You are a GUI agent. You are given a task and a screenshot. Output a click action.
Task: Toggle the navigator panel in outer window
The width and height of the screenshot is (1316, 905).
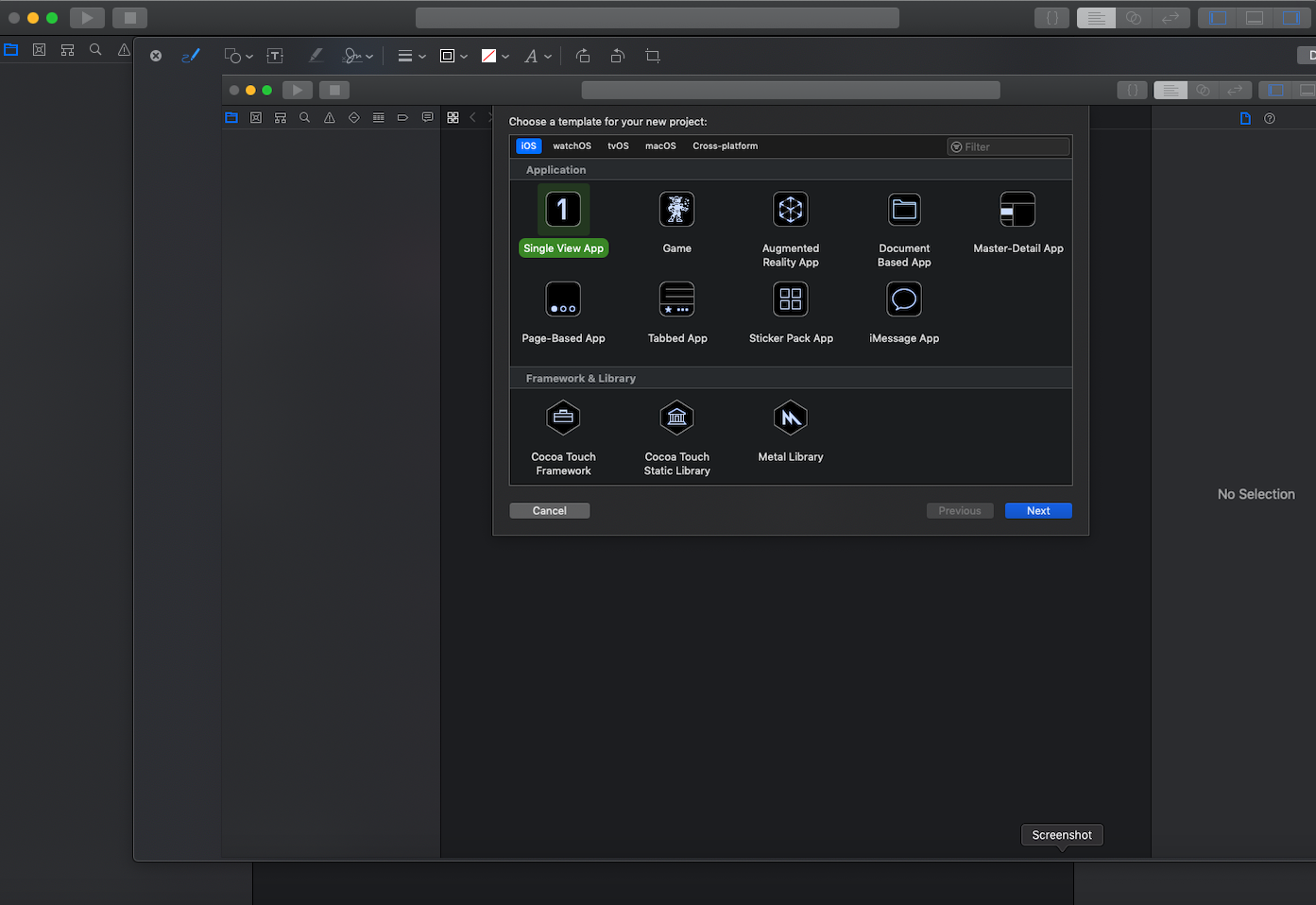1217,18
